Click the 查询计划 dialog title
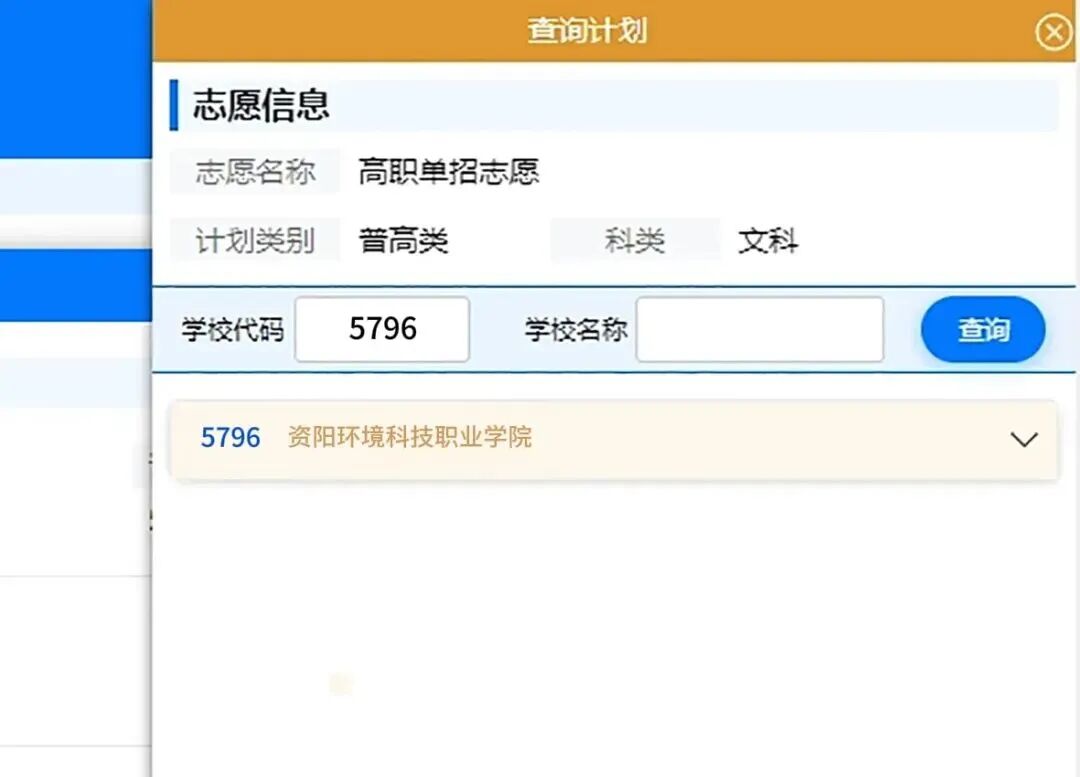Image resolution: width=1080 pixels, height=777 pixels. pos(588,31)
